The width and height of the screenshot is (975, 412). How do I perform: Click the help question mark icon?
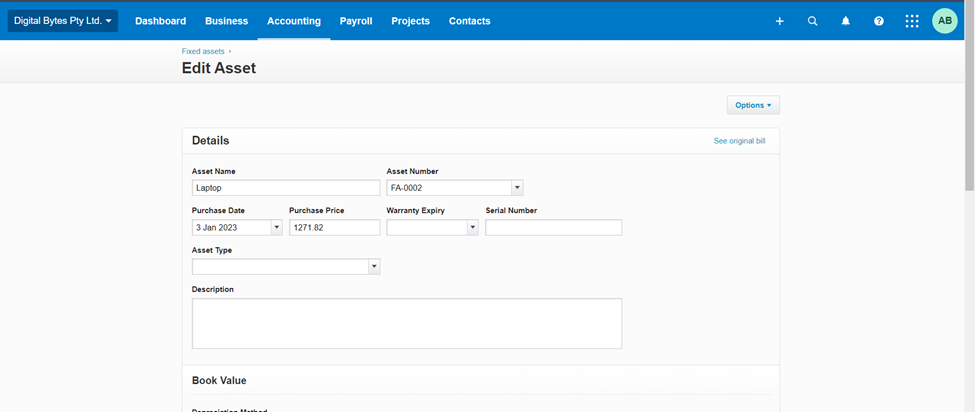click(x=879, y=21)
